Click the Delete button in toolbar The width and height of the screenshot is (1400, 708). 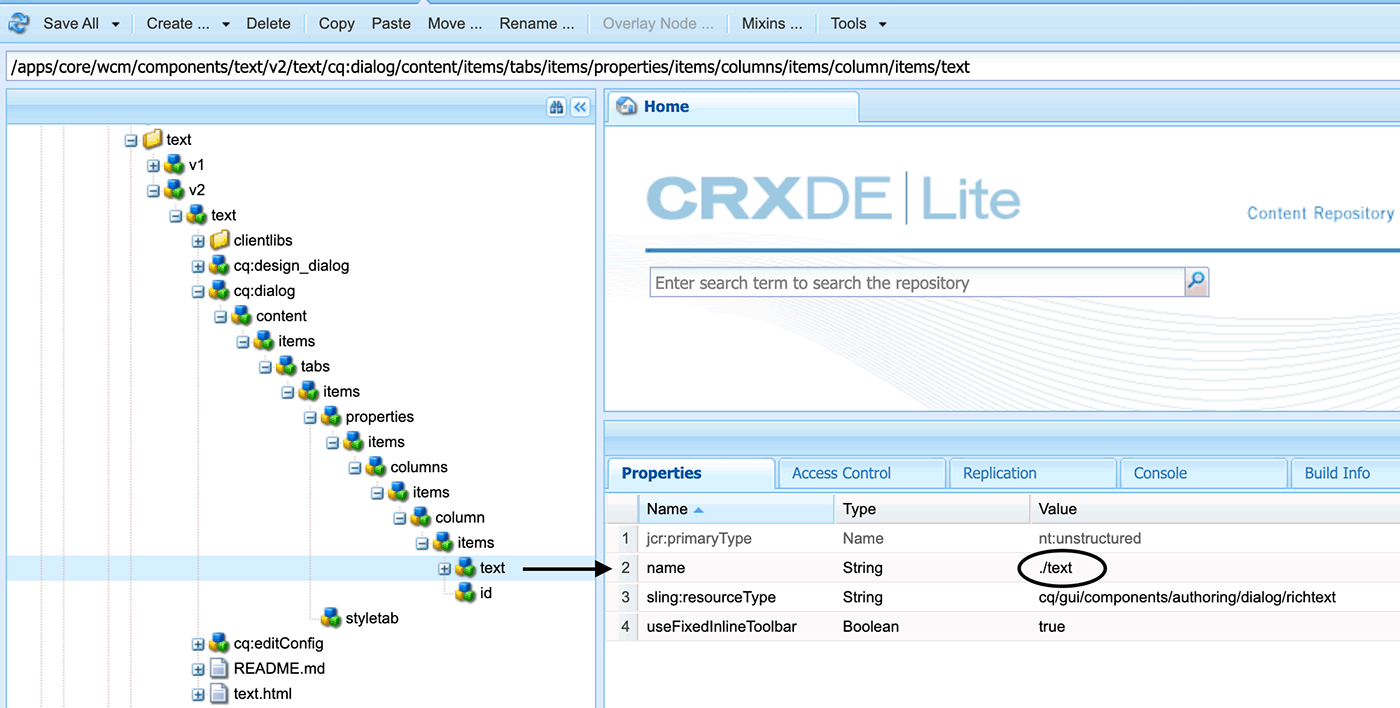[268, 23]
